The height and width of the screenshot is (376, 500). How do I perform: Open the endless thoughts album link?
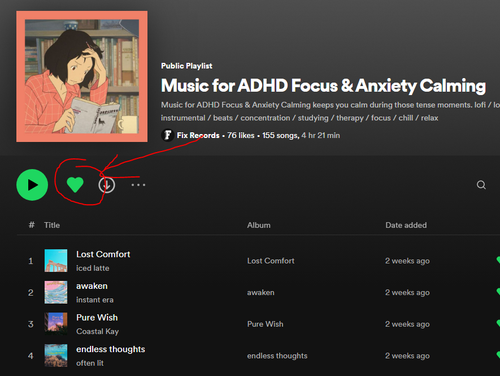point(277,356)
